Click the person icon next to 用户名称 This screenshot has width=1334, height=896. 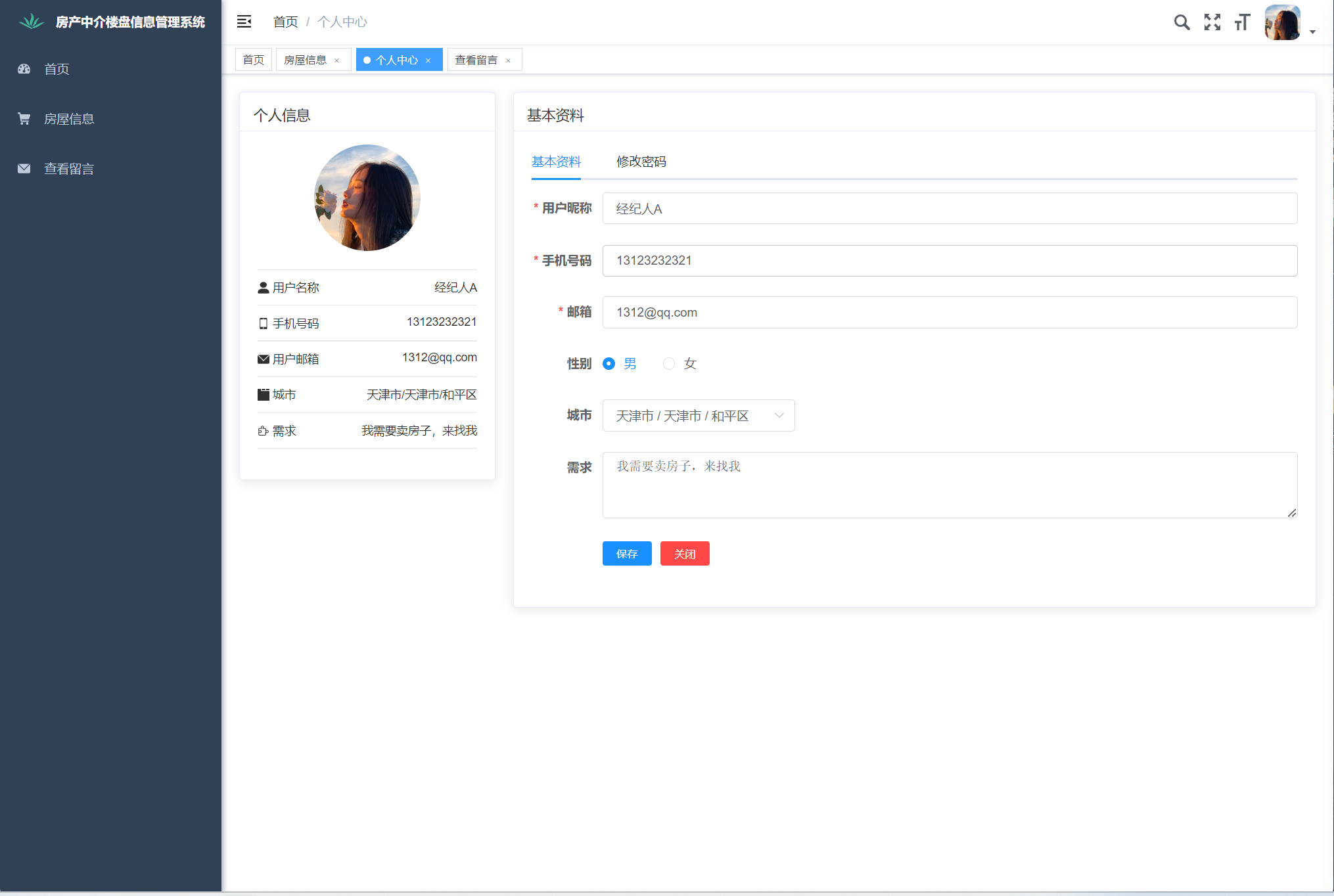263,288
